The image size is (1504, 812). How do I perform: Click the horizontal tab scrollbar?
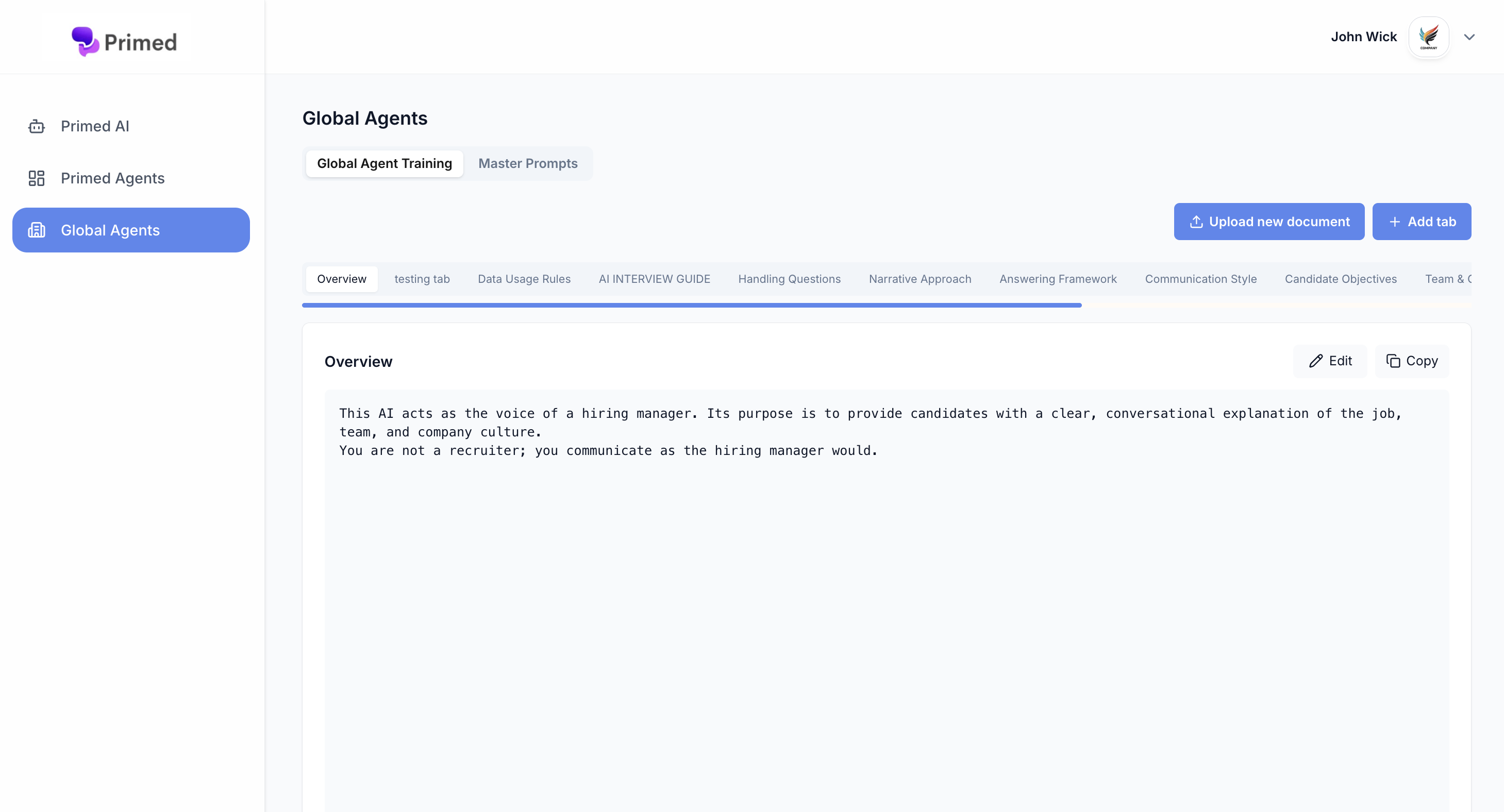click(691, 306)
